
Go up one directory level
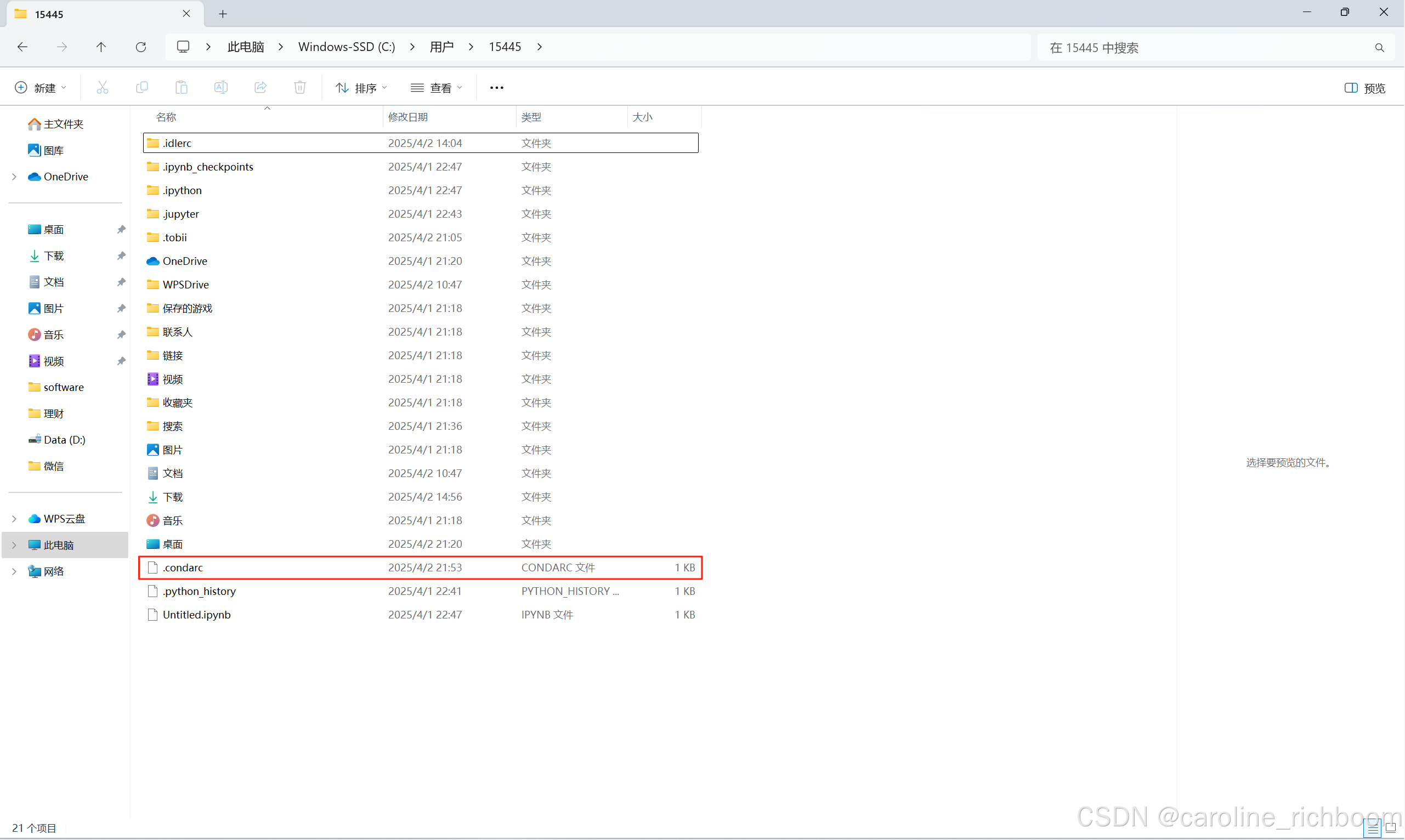point(101,47)
